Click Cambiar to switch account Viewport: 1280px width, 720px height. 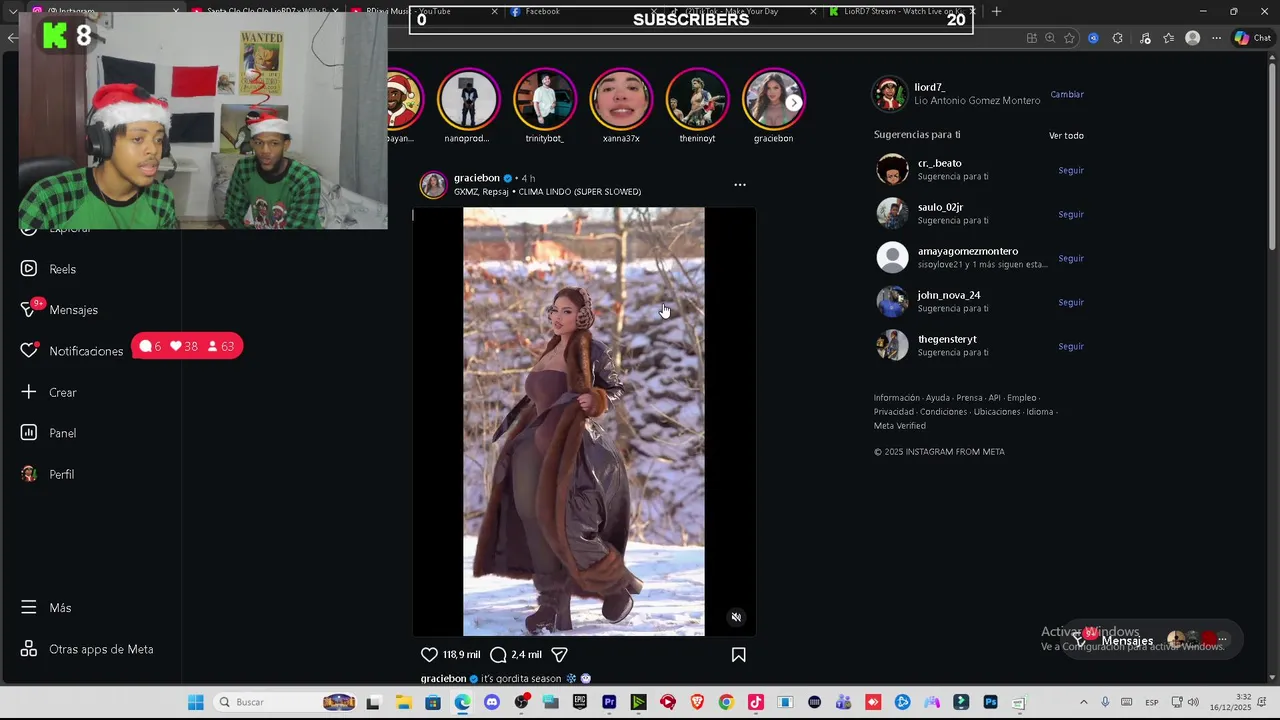[x=1067, y=94]
